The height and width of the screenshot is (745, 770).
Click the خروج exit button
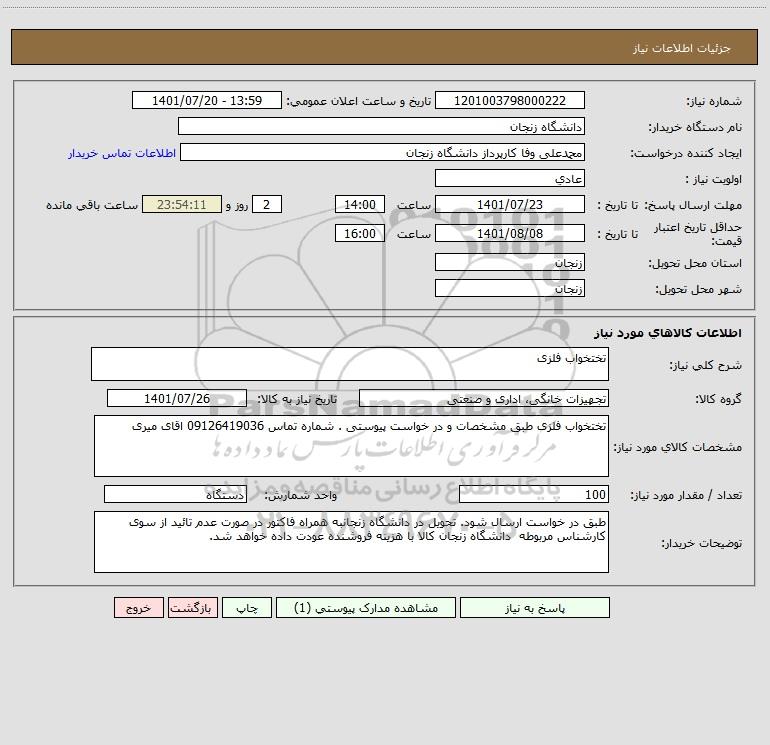coord(138,607)
